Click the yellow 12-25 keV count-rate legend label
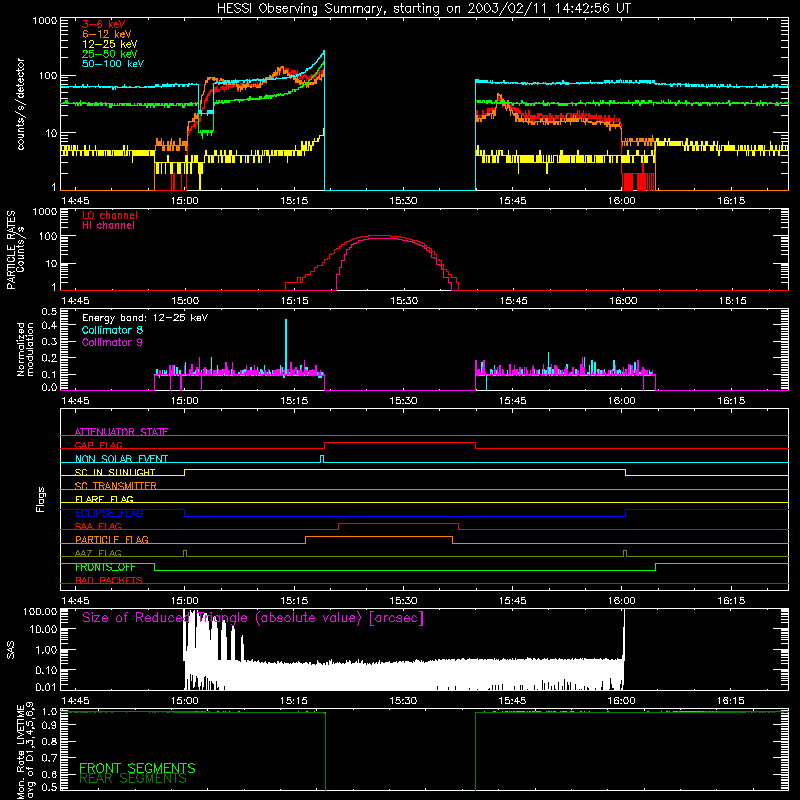The height and width of the screenshot is (800, 800). pos(110,44)
